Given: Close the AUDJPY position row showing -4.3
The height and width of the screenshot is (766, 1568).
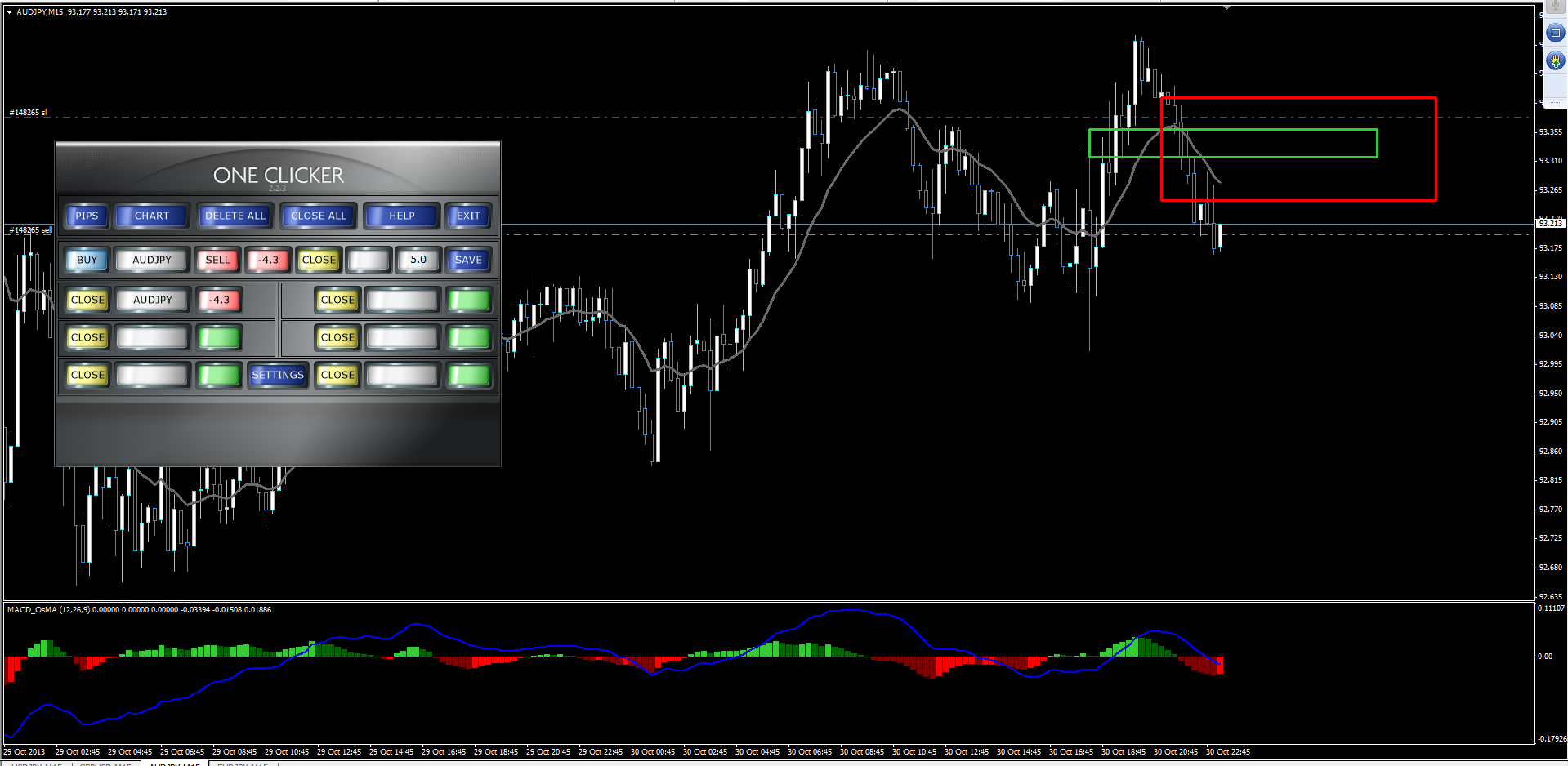Looking at the screenshot, I should 87,300.
